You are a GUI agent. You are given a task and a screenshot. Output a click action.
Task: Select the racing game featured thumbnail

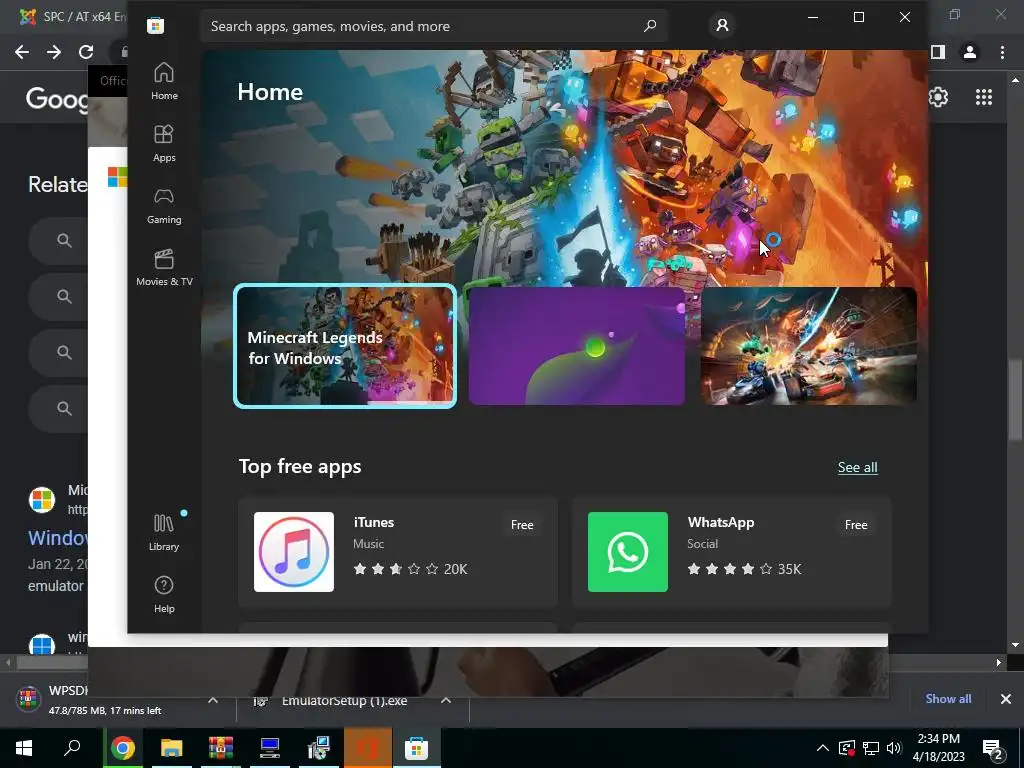[x=808, y=346]
